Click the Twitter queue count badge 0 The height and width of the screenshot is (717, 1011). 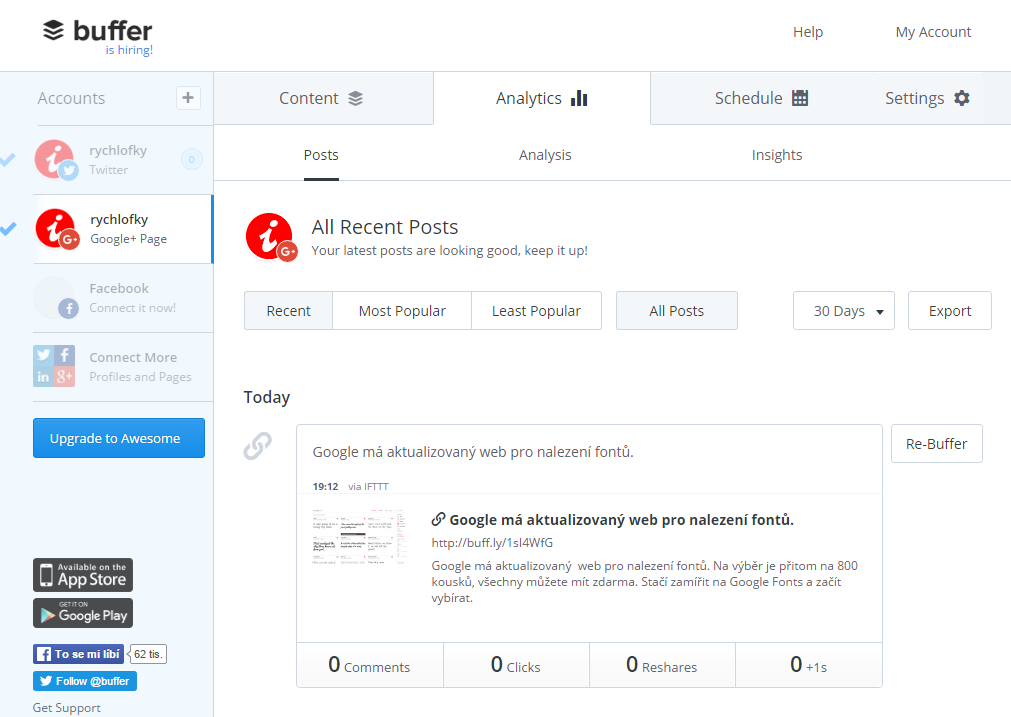(x=191, y=159)
